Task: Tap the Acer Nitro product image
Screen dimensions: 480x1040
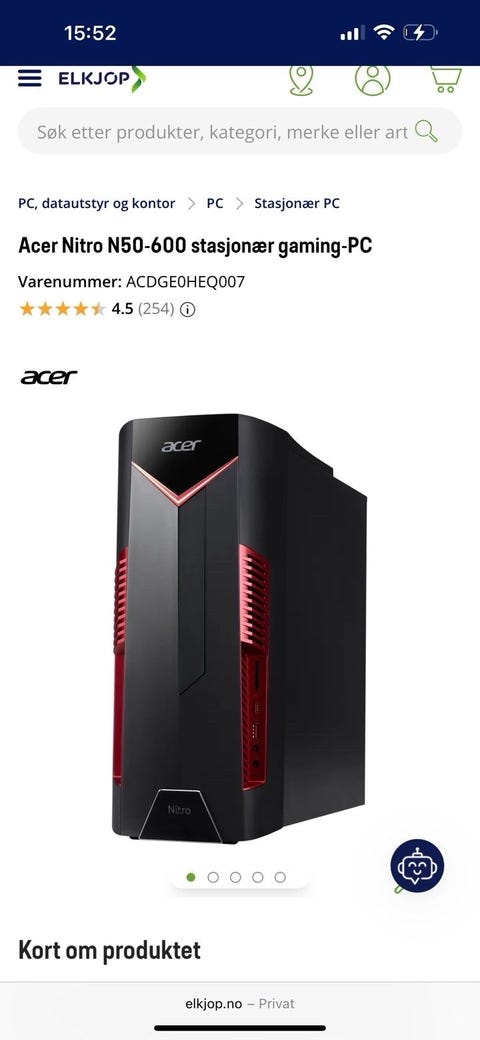Action: tap(239, 629)
